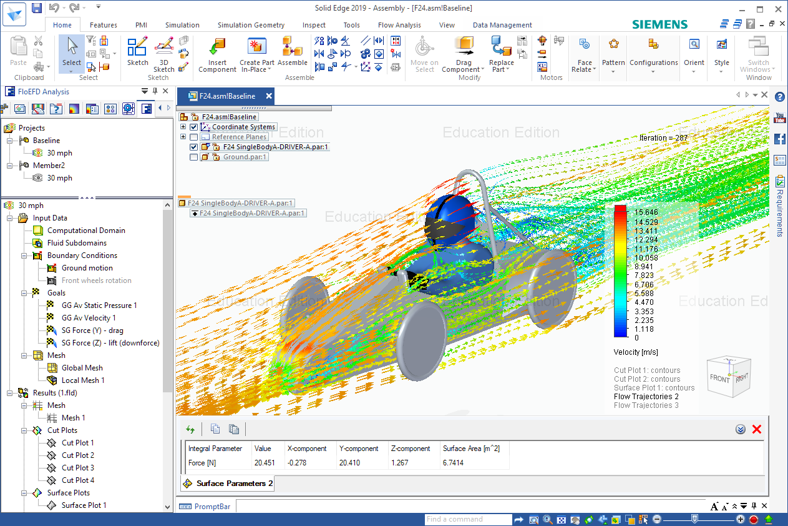The image size is (788, 526).
Task: Open the Features ribbon tab
Action: (103, 25)
